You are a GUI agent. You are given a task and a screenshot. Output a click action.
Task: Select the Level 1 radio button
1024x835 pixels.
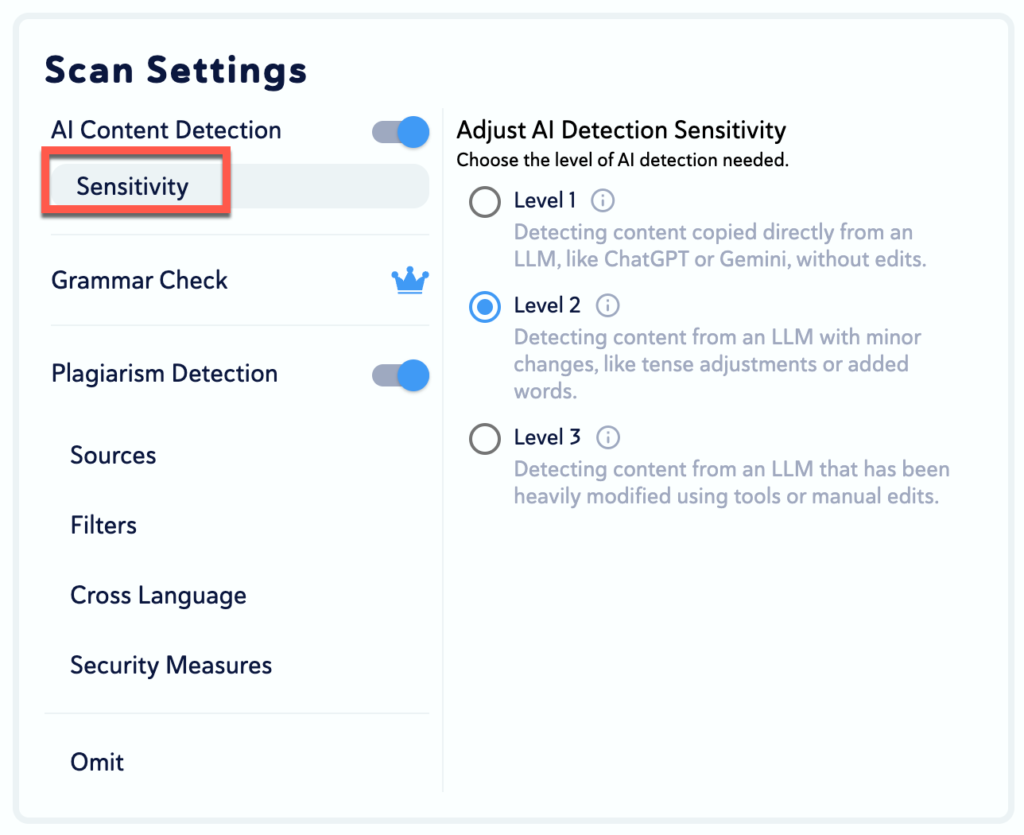point(485,203)
